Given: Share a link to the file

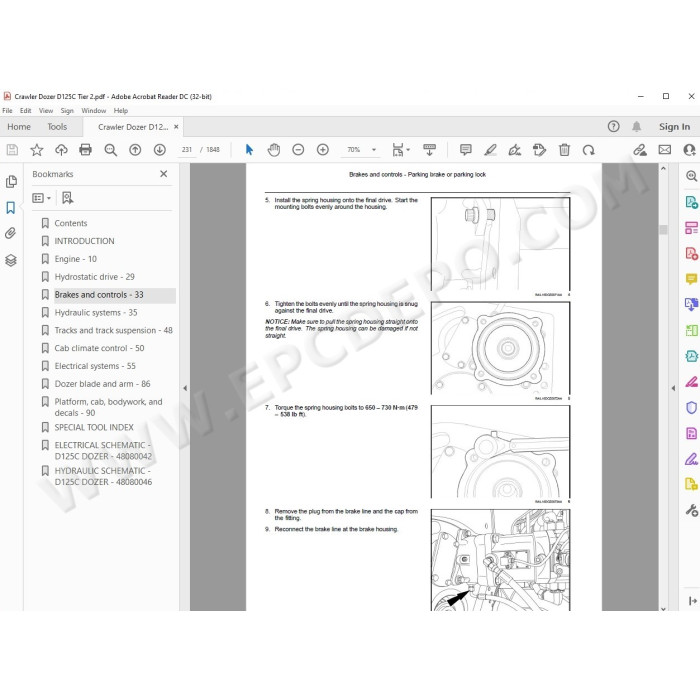Looking at the screenshot, I should click(640, 150).
